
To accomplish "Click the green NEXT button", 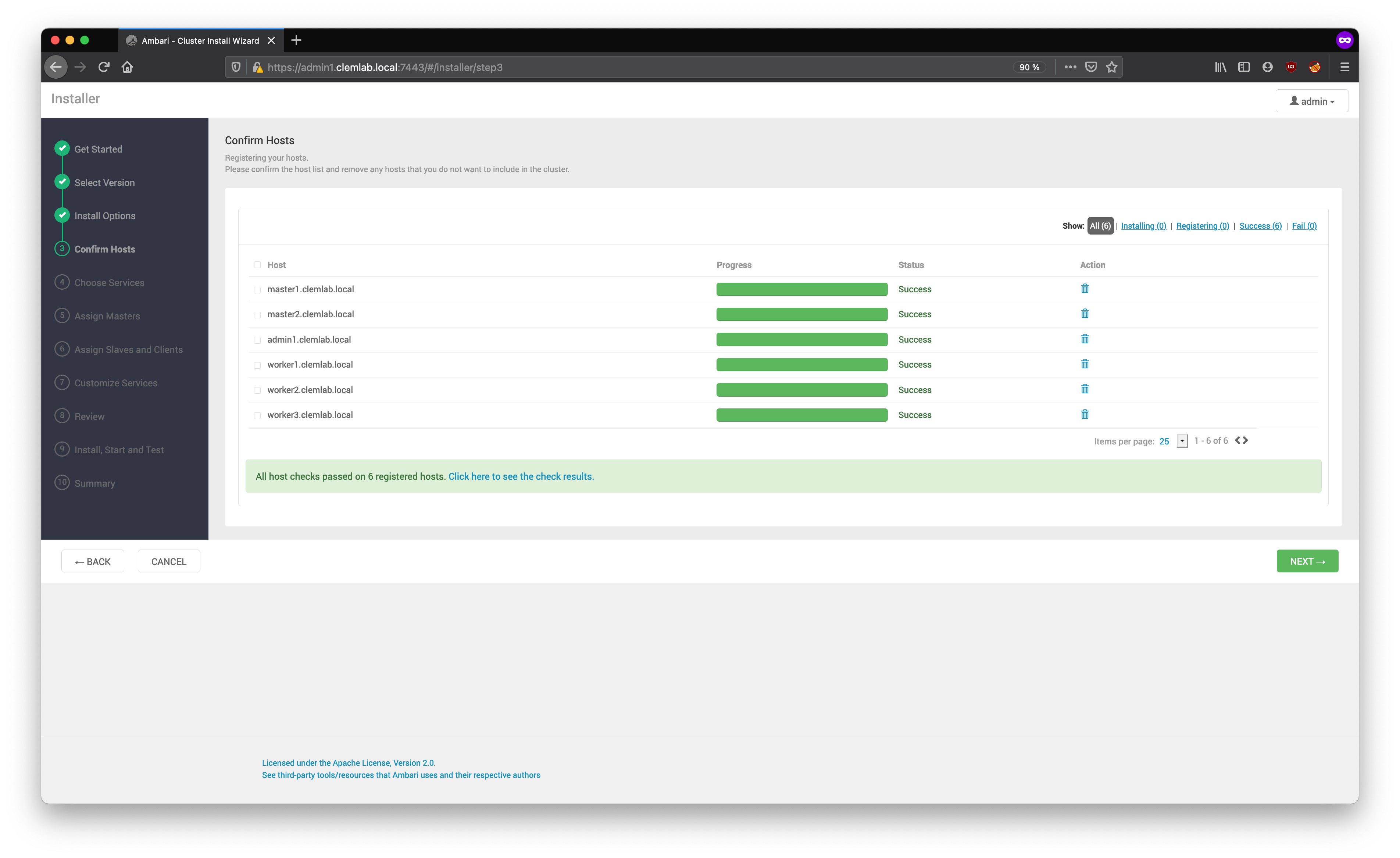I will (1307, 561).
